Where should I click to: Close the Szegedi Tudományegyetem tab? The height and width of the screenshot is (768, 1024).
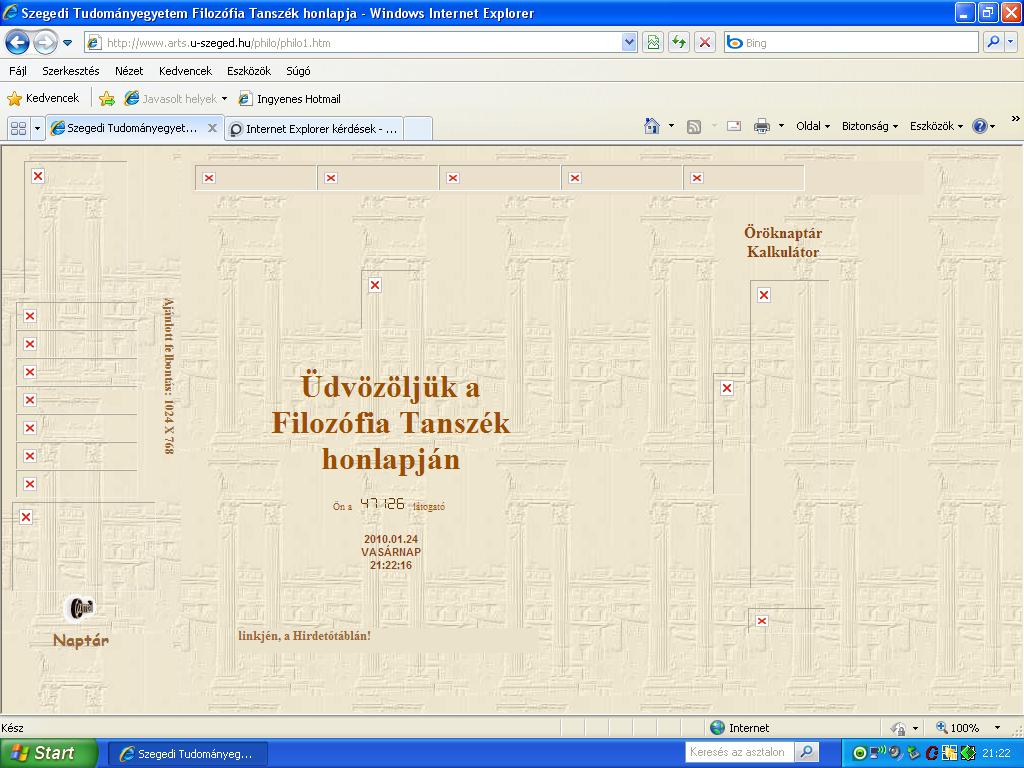pyautogui.click(x=212, y=128)
